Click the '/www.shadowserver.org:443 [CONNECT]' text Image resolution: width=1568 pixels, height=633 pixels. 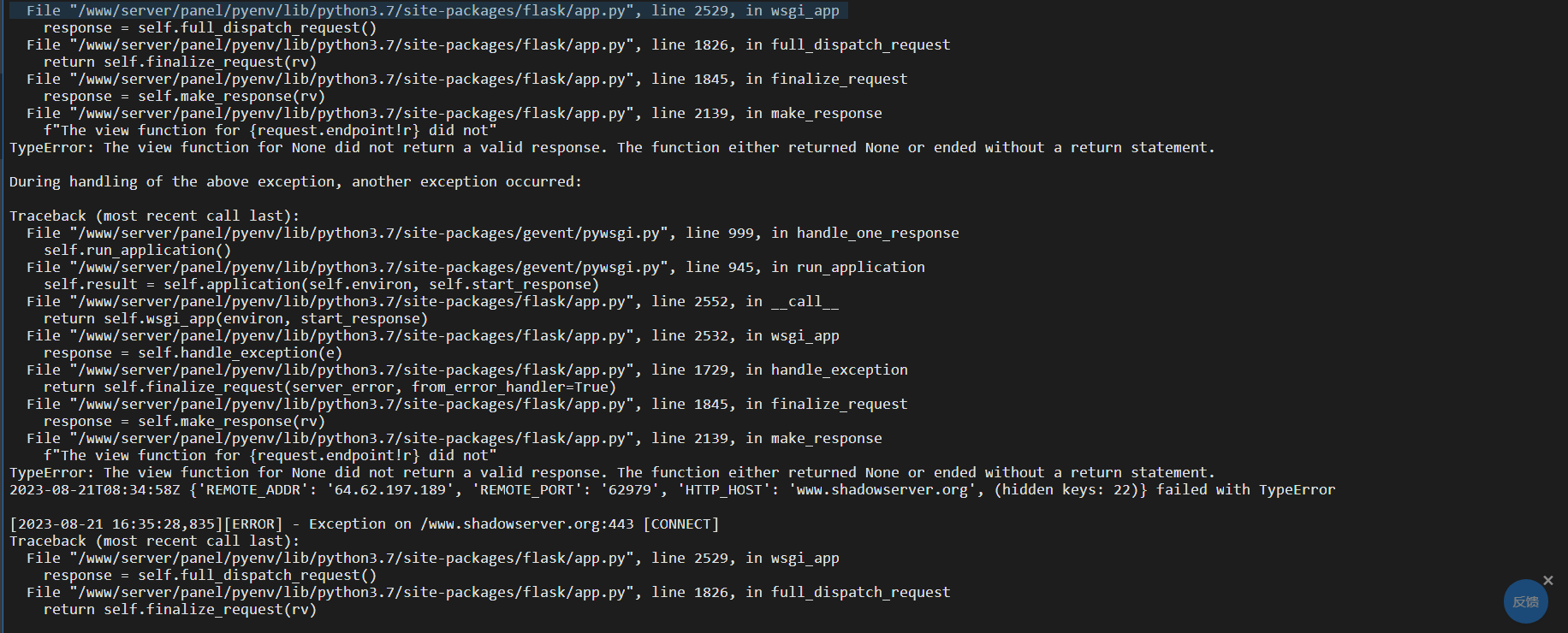tap(570, 524)
